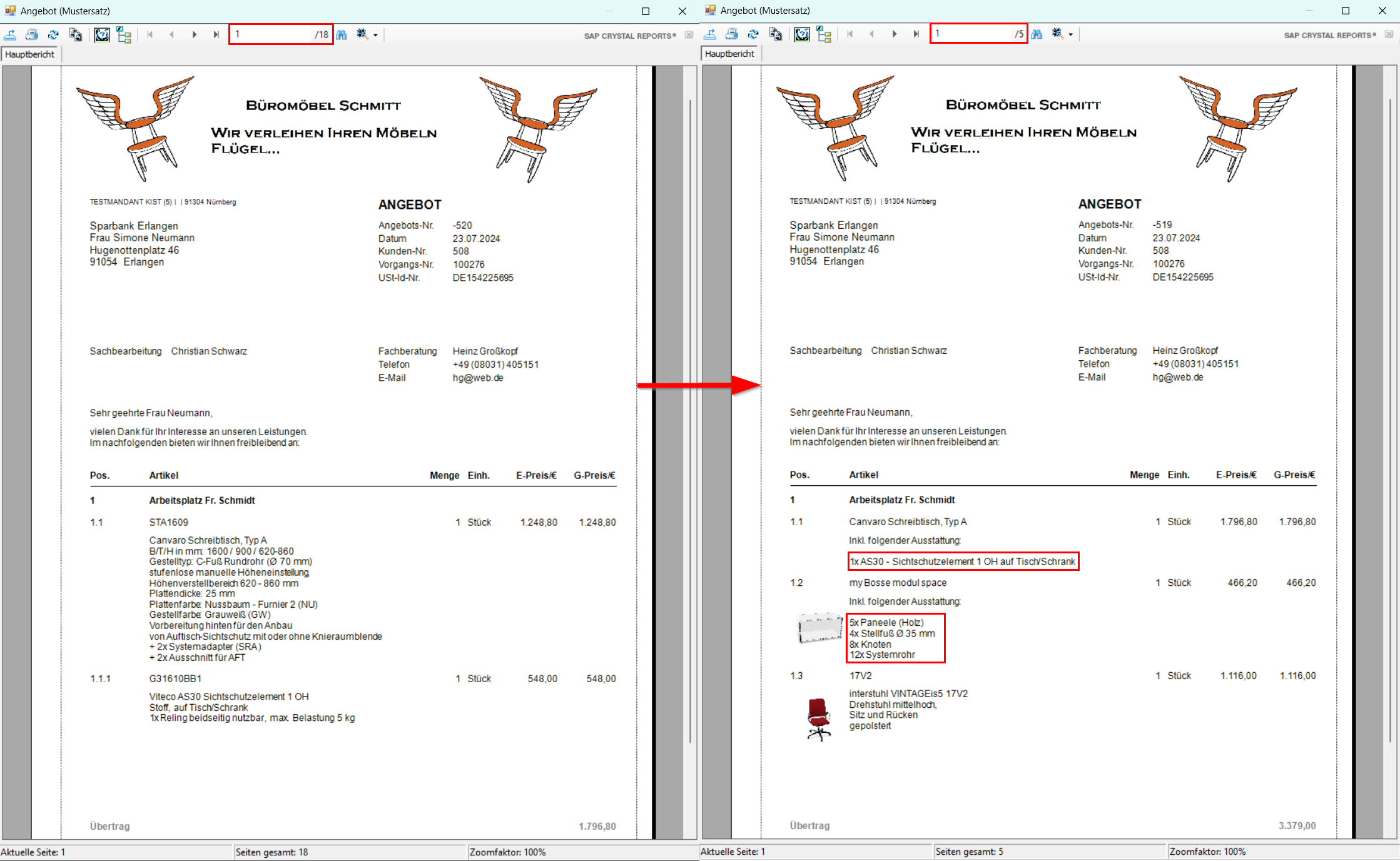Viewport: 1400px width, 861px height.
Task: Open zoom dropdown in left viewer toolbar
Action: (375, 35)
